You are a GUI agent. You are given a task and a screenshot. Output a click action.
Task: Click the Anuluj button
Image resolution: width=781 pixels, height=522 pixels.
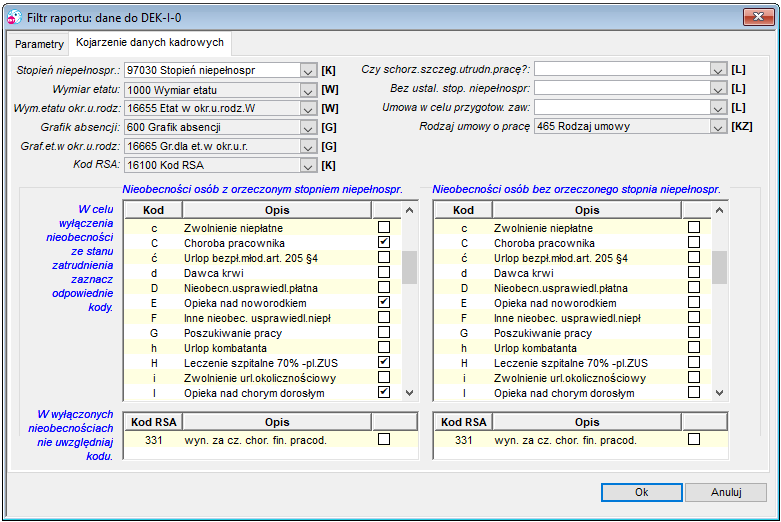click(726, 492)
